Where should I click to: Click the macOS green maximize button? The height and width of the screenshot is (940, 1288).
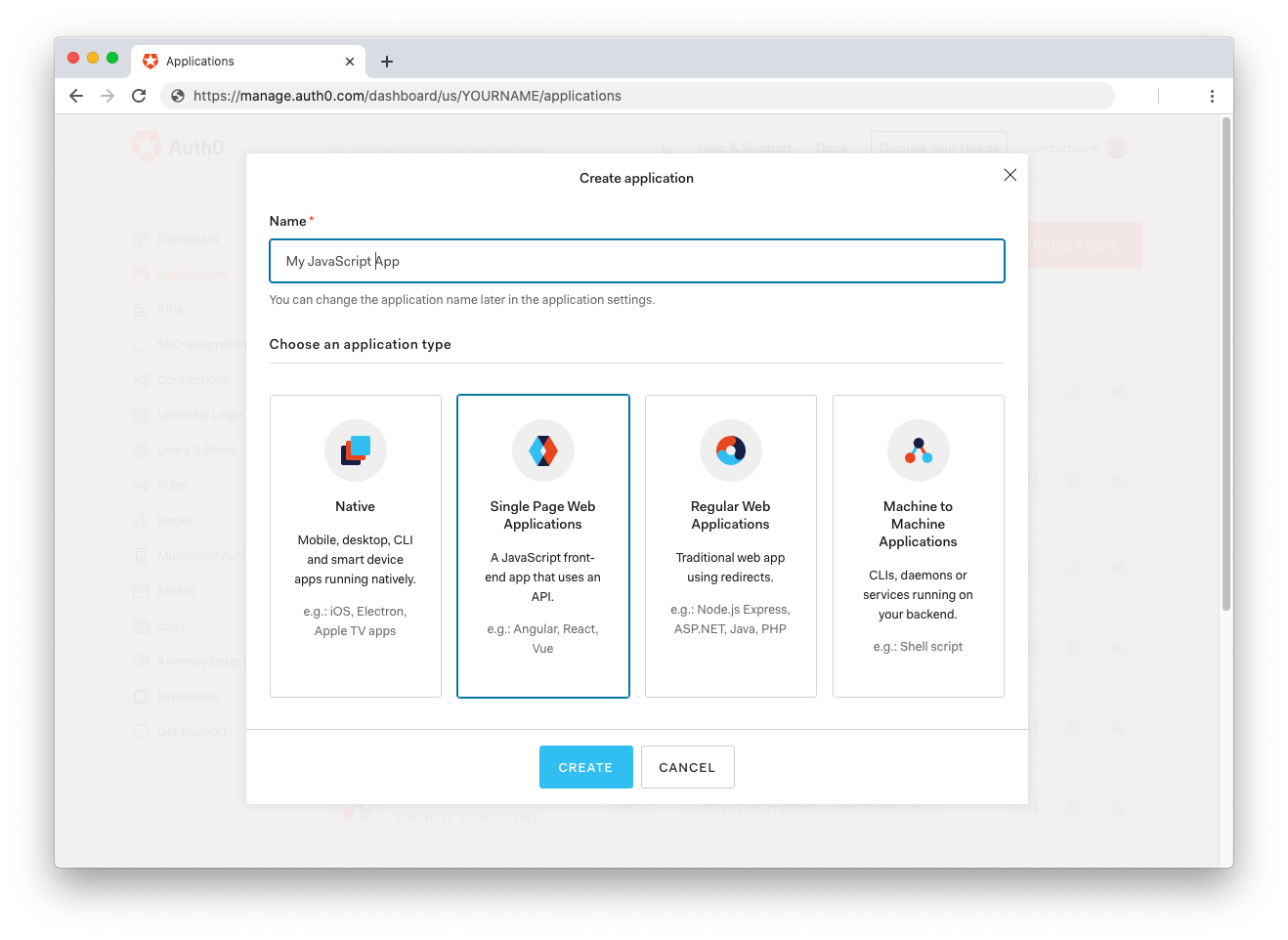(112, 58)
